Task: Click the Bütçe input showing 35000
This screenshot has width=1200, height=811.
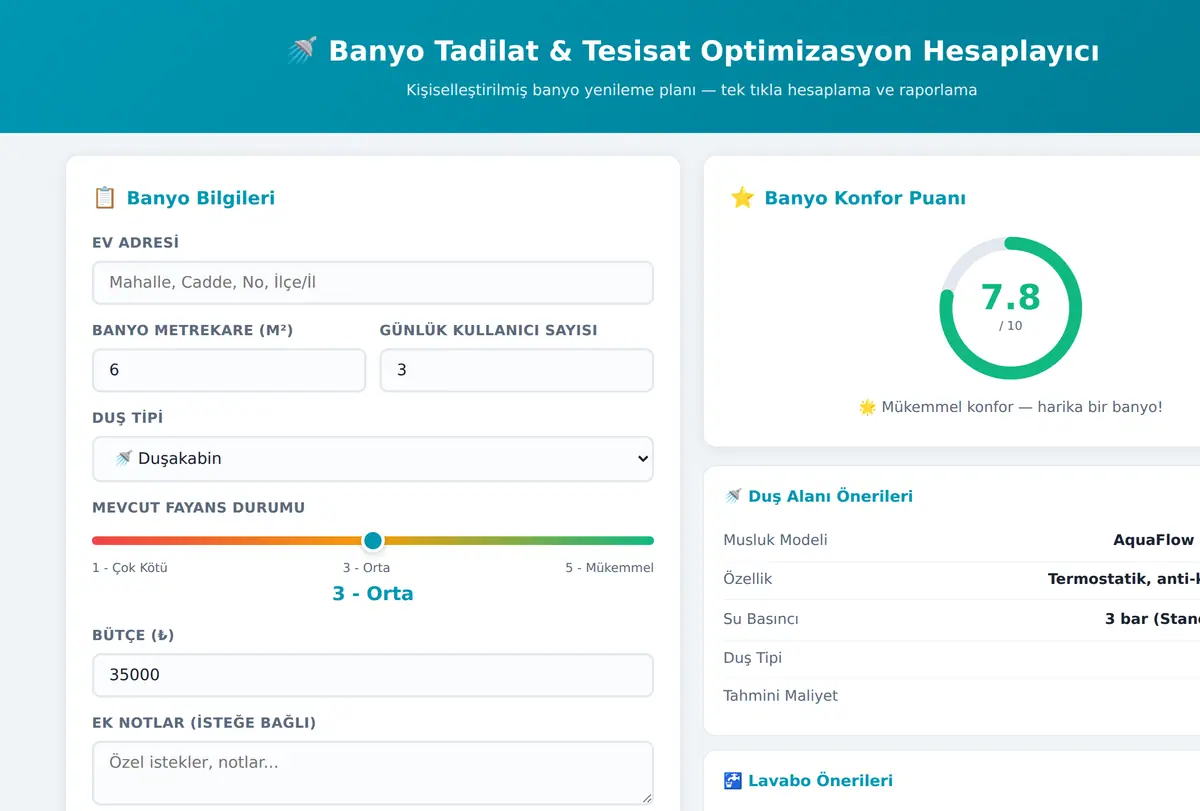Action: [373, 675]
